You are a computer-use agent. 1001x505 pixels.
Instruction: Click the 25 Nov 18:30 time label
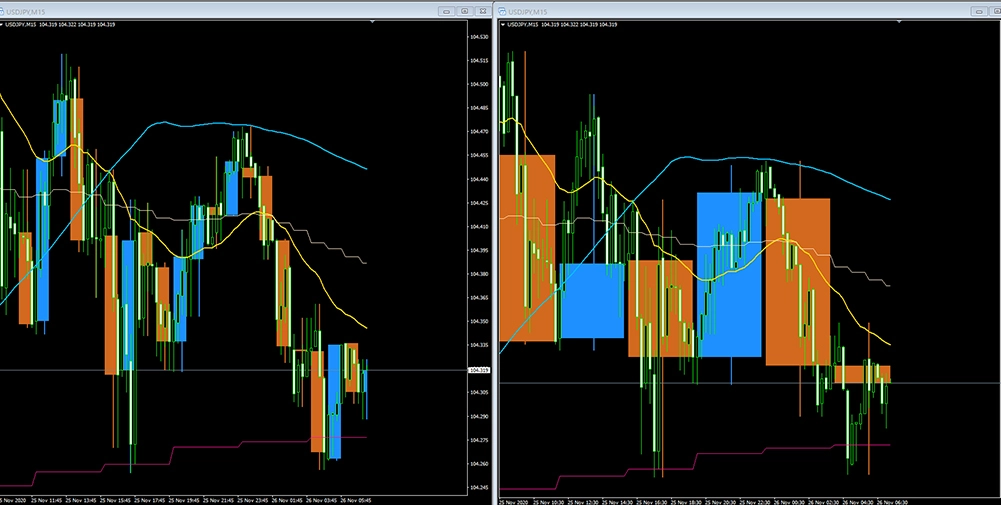[686, 502]
